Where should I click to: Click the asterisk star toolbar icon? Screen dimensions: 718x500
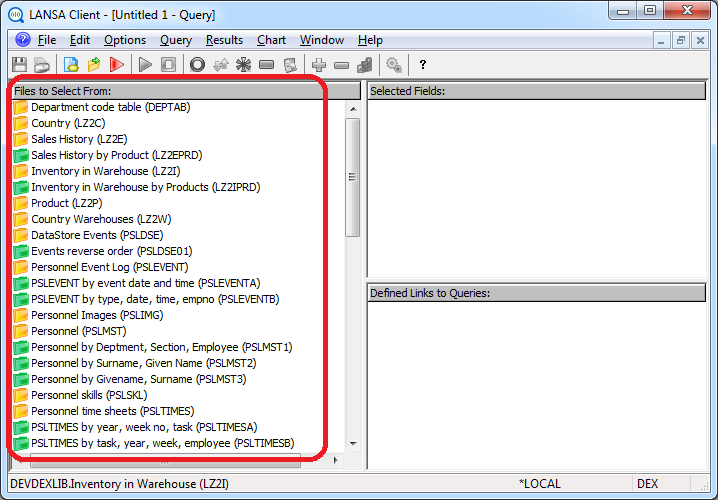(x=243, y=65)
